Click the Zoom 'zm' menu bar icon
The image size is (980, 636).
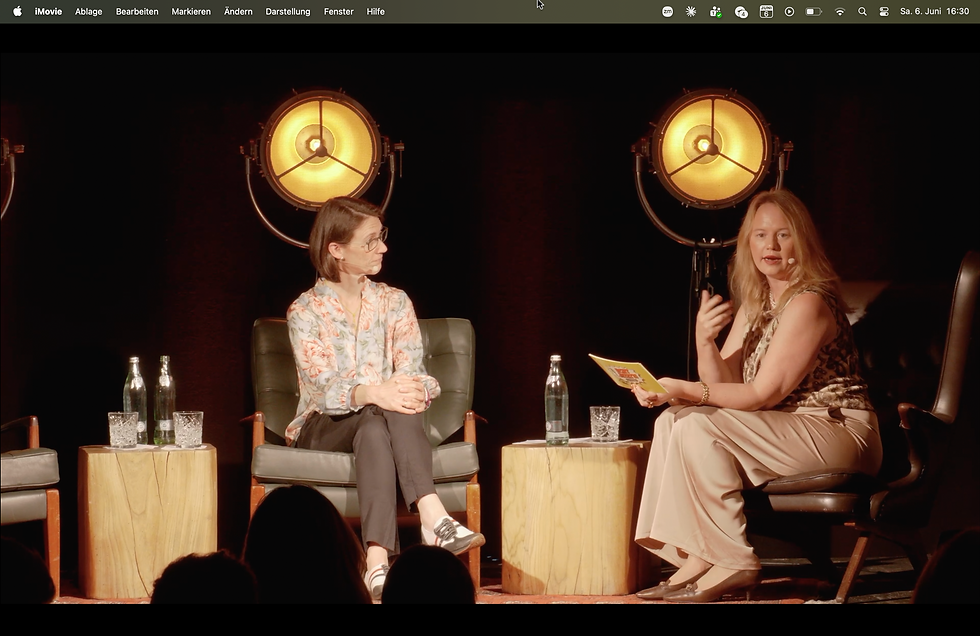pyautogui.click(x=668, y=11)
